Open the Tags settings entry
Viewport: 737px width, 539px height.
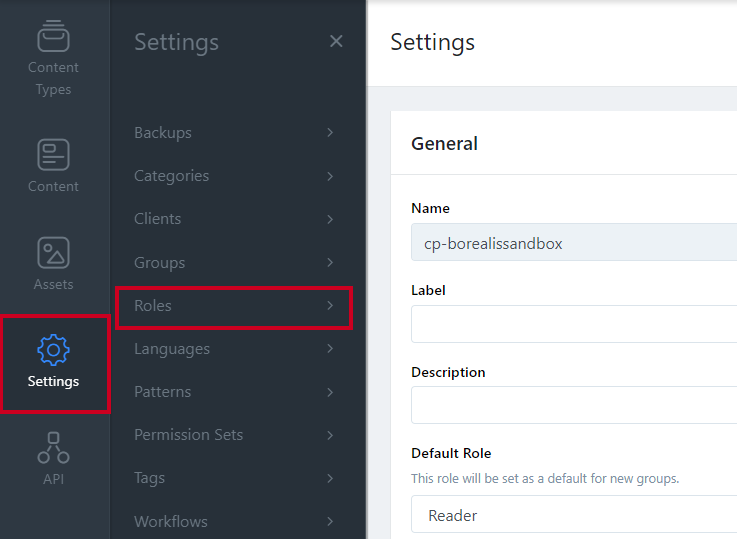(234, 478)
